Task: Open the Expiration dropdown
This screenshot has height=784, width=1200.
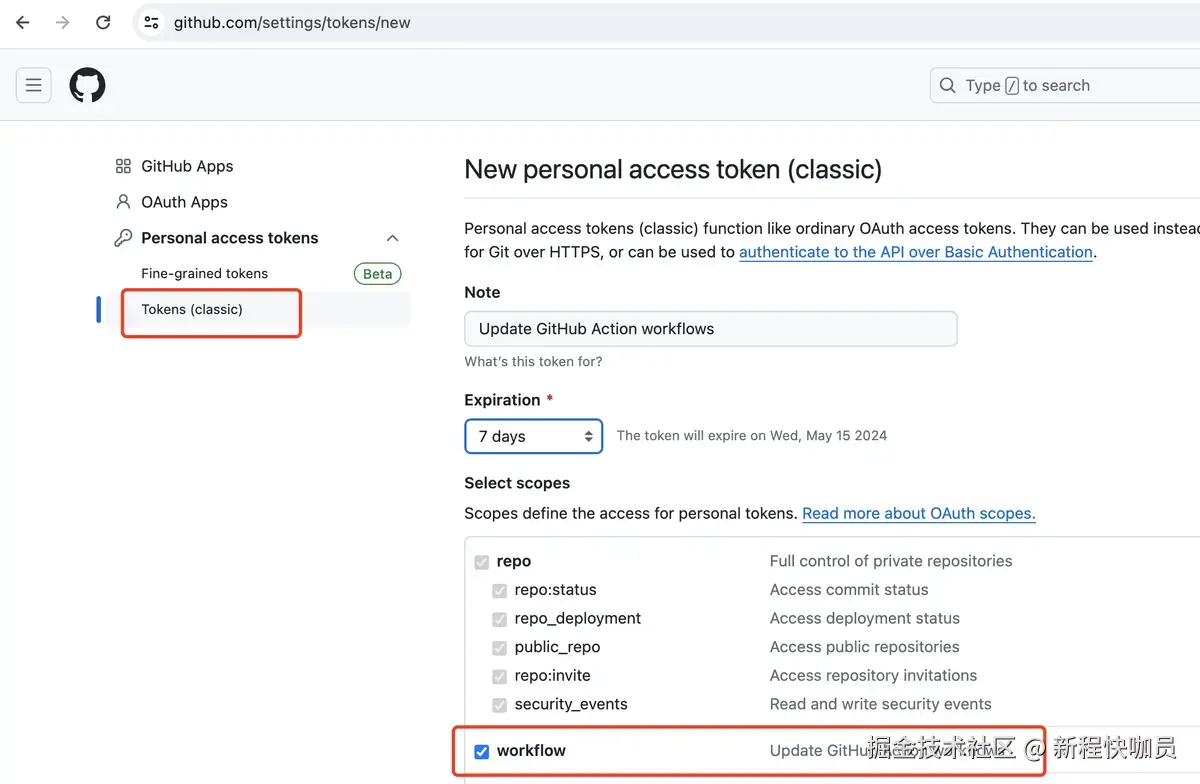Action: 533,436
